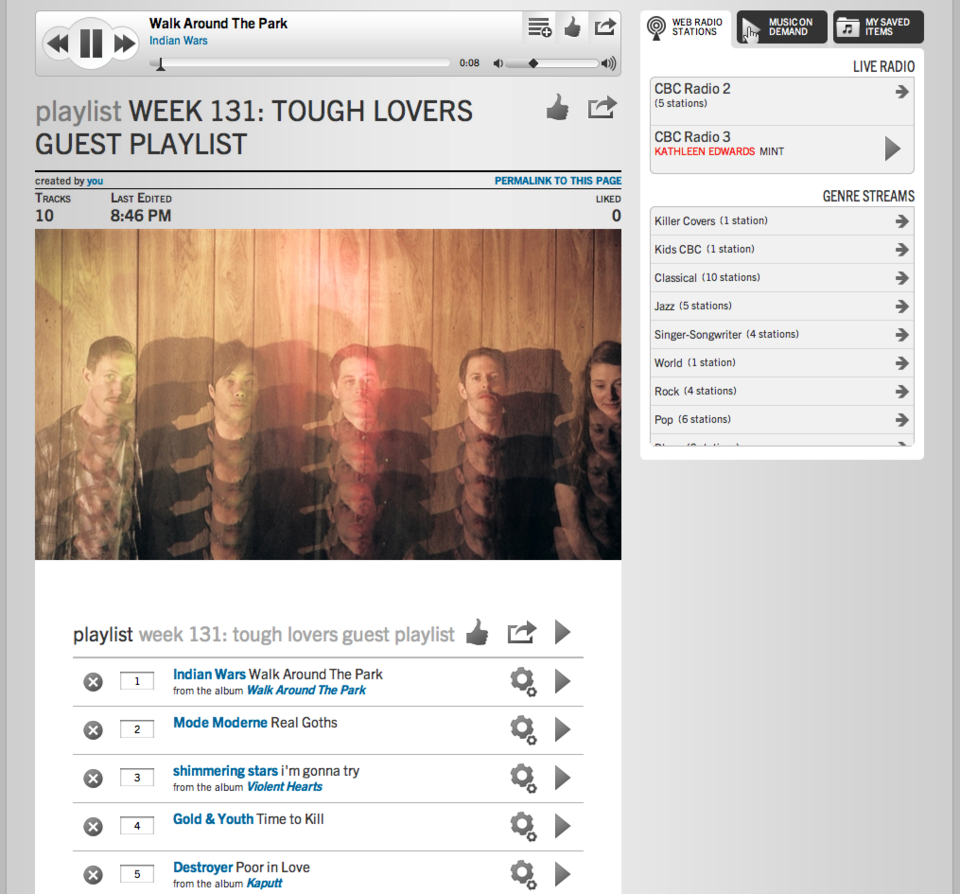960x894 pixels.
Task: Open the 'you' creator link
Action: click(x=95, y=181)
